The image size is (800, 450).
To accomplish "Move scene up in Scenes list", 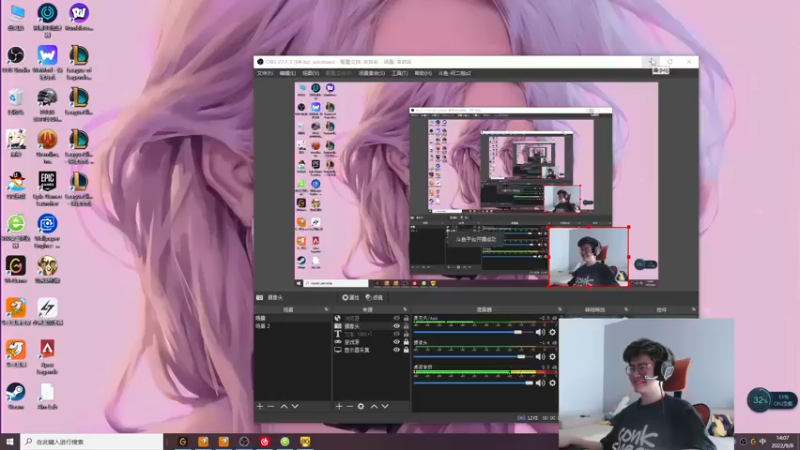I will pos(284,406).
